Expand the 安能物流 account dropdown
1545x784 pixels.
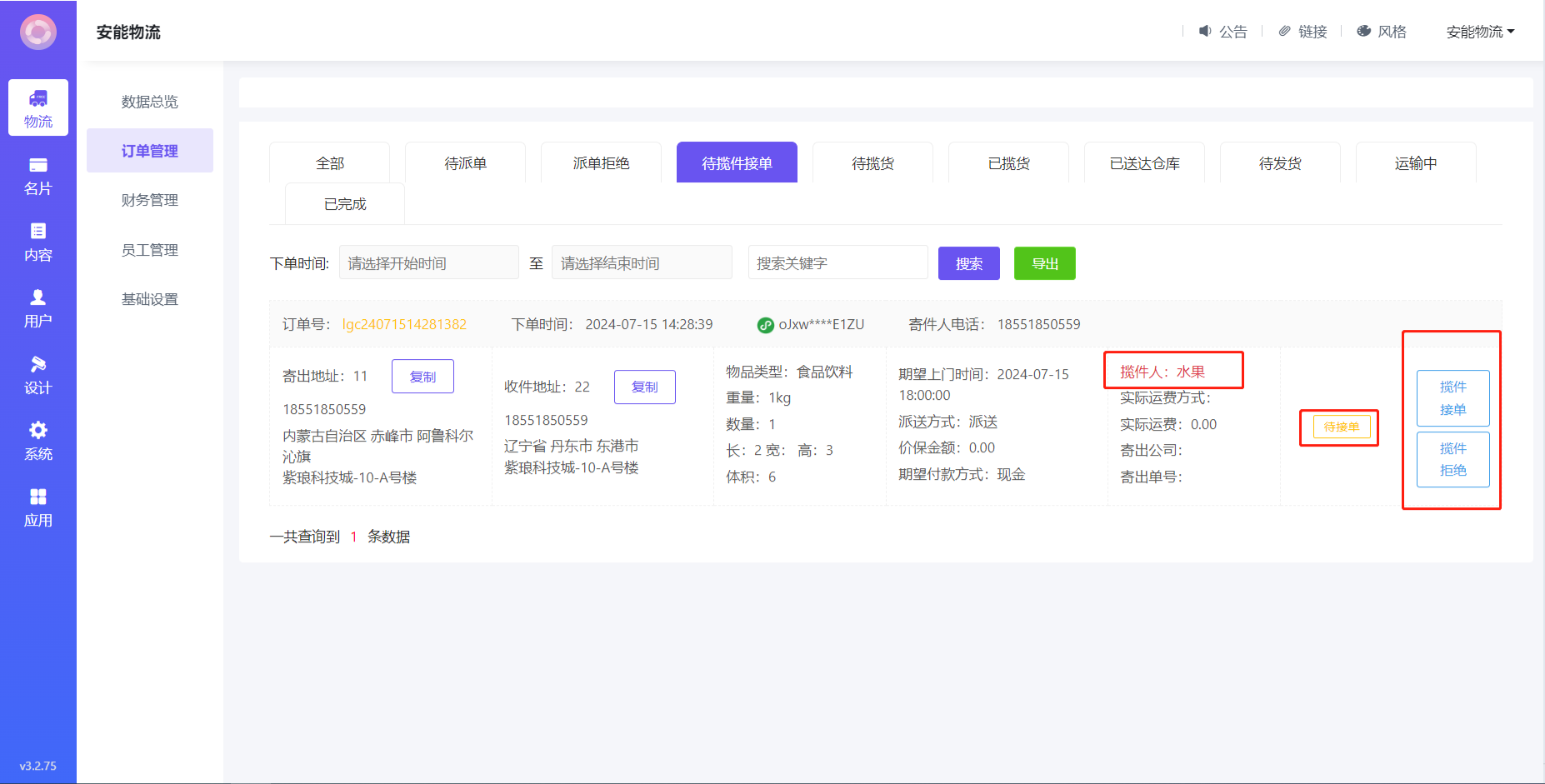pos(1480,32)
